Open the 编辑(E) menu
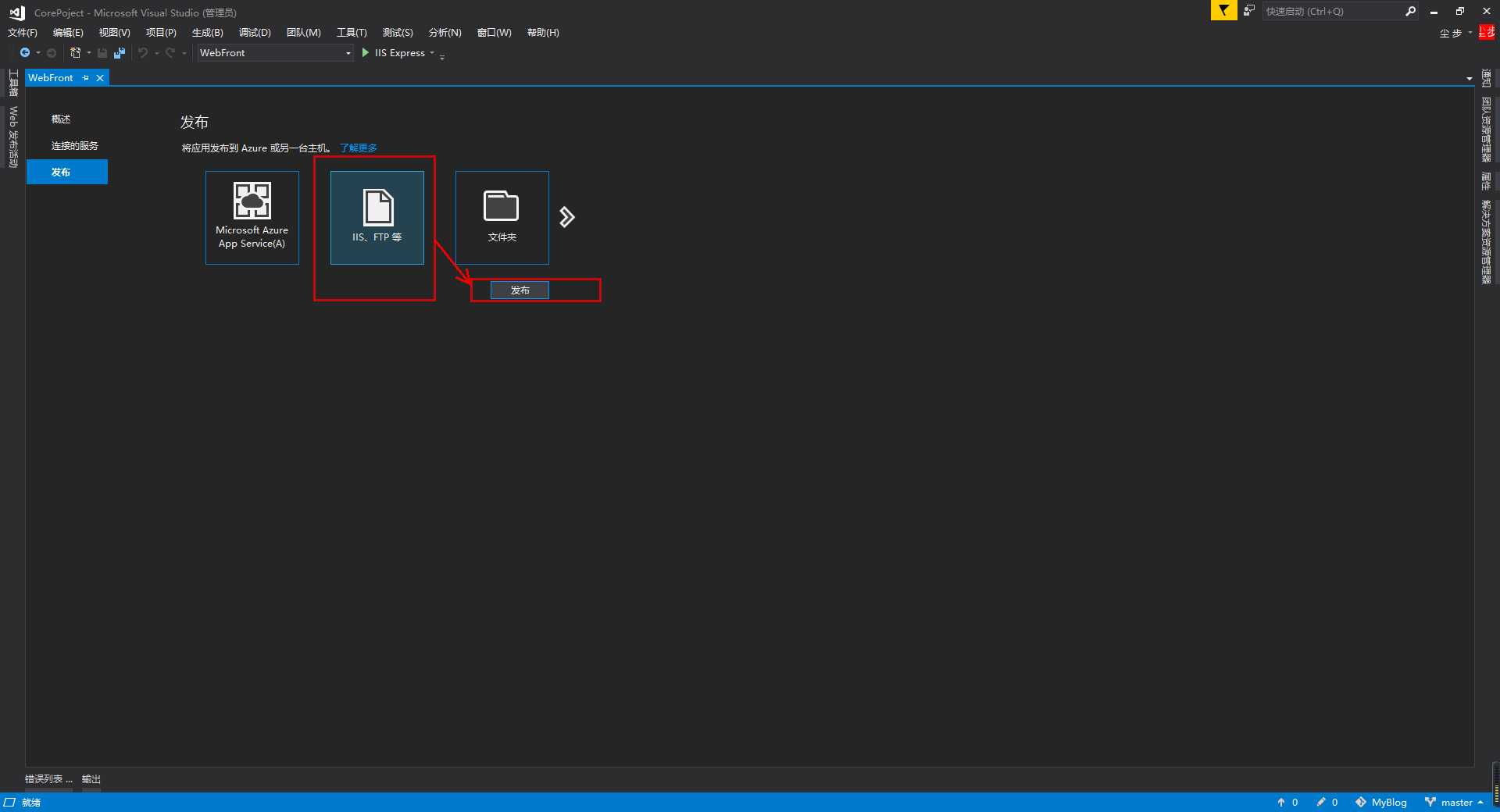 (68, 33)
